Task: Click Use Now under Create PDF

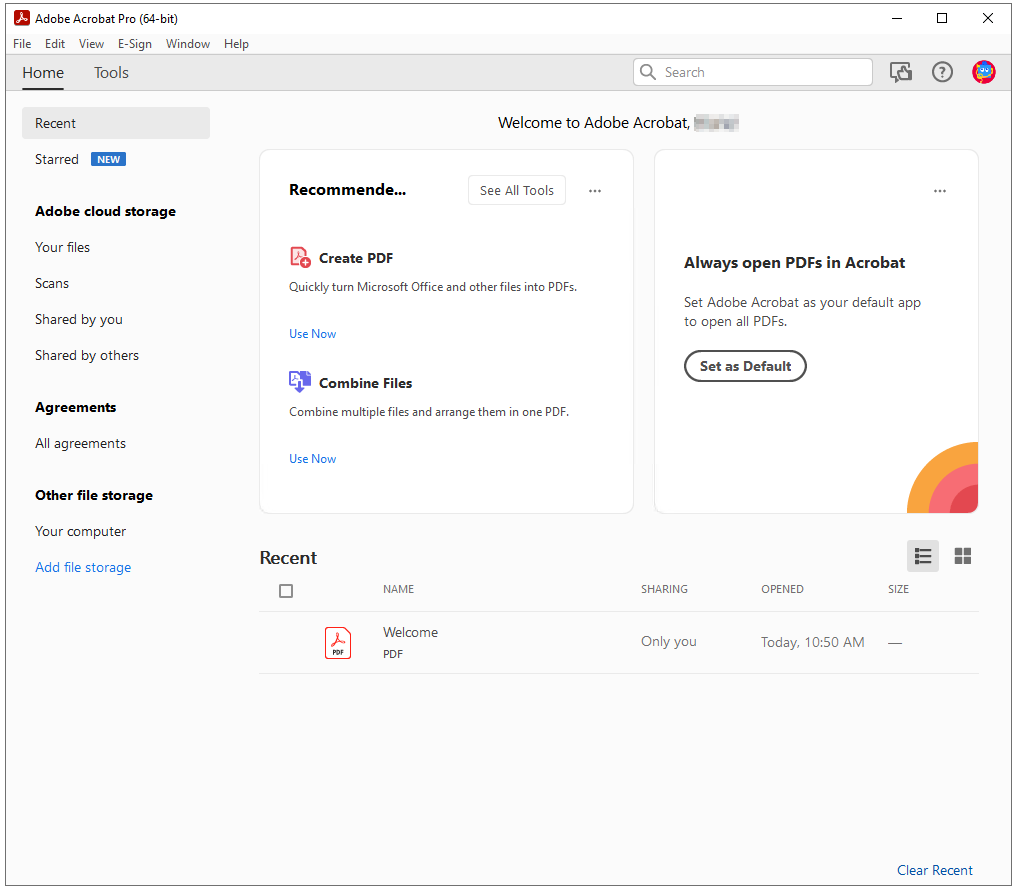Action: [313, 334]
